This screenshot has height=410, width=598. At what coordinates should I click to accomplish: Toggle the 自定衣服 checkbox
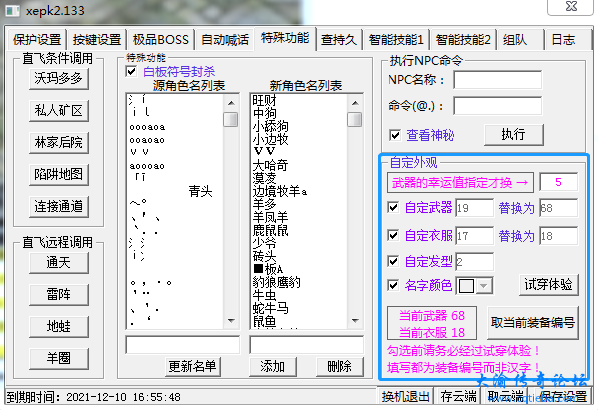tap(393, 235)
